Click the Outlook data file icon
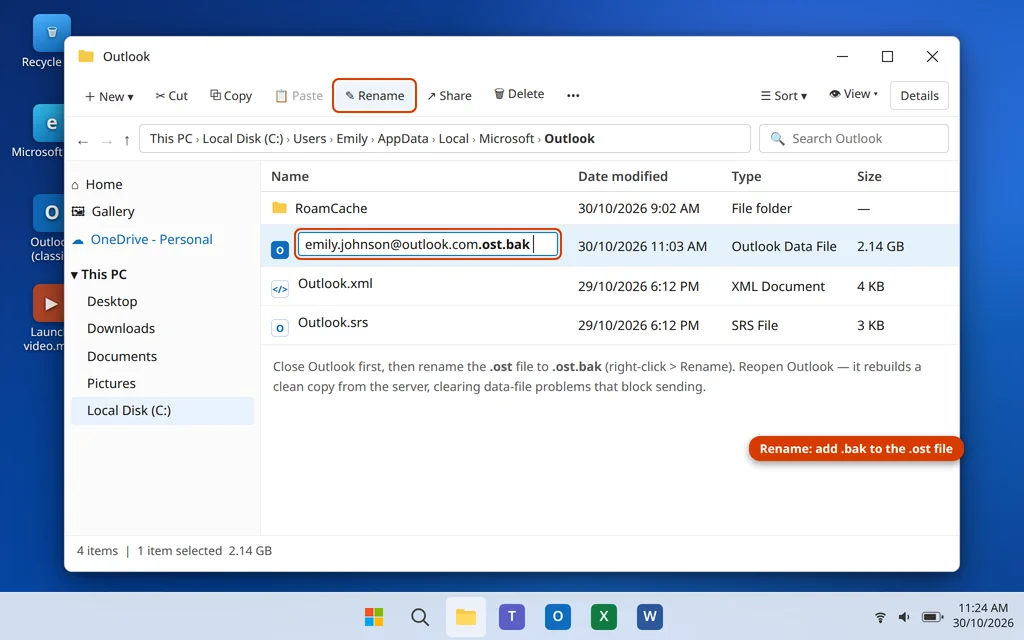Viewport: 1024px width, 640px height. tap(280, 249)
